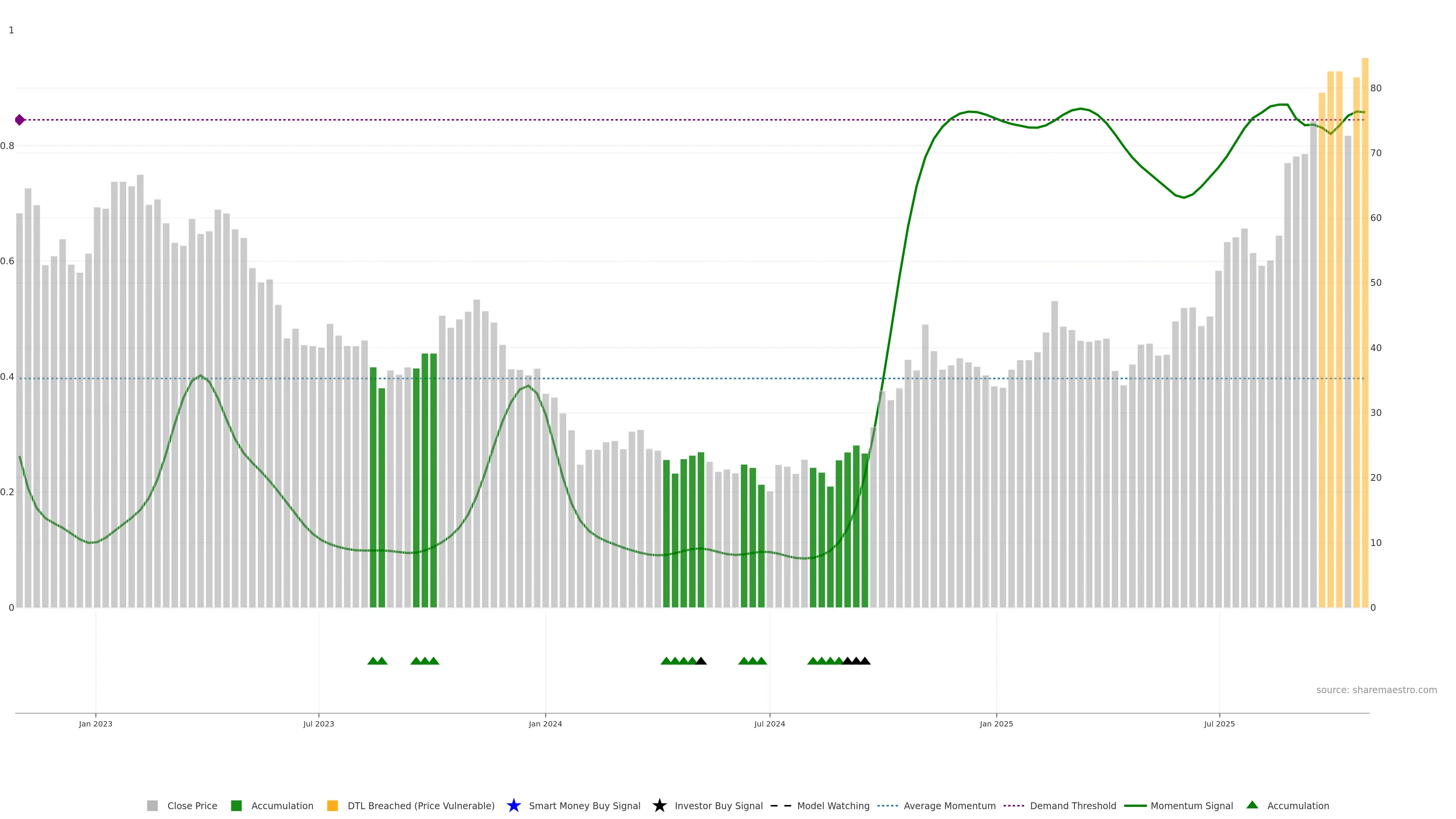Image resolution: width=1456 pixels, height=819 pixels.
Task: Click the first green accumulation triangle after Jul 2023
Action: pos(372,661)
